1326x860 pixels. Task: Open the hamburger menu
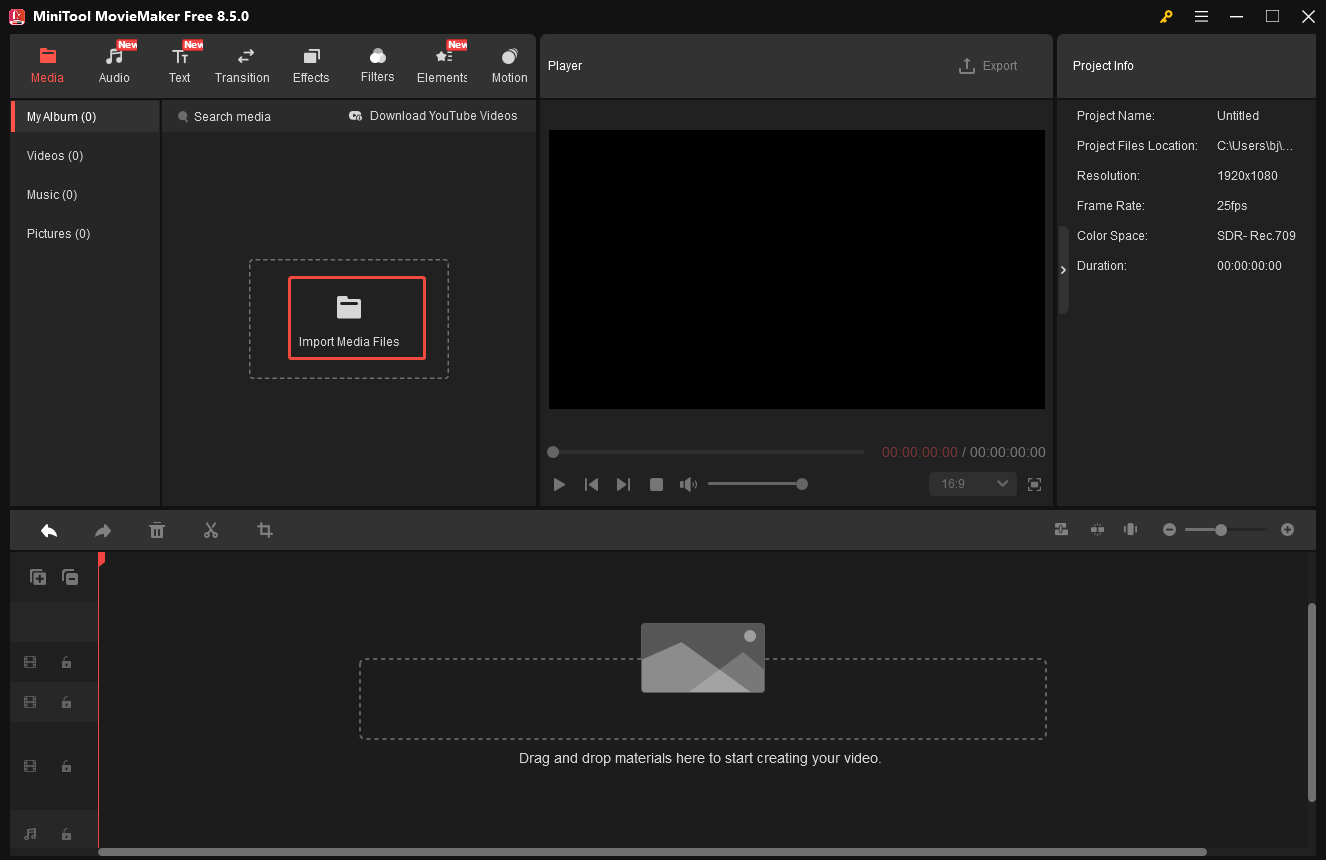1201,16
